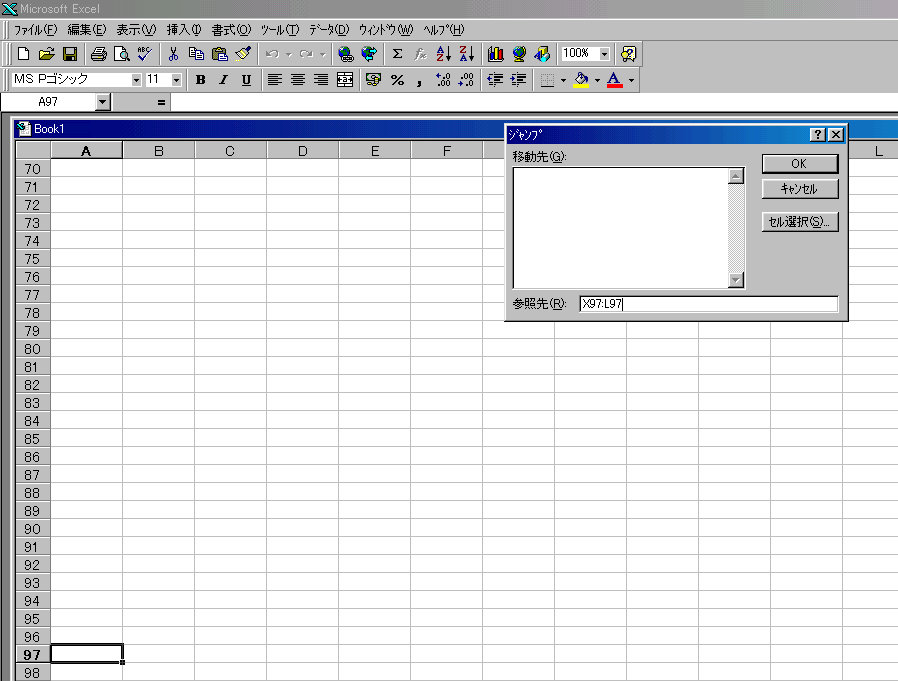The height and width of the screenshot is (681, 898).
Task: Toggle underline formatting
Action: pyautogui.click(x=246, y=80)
